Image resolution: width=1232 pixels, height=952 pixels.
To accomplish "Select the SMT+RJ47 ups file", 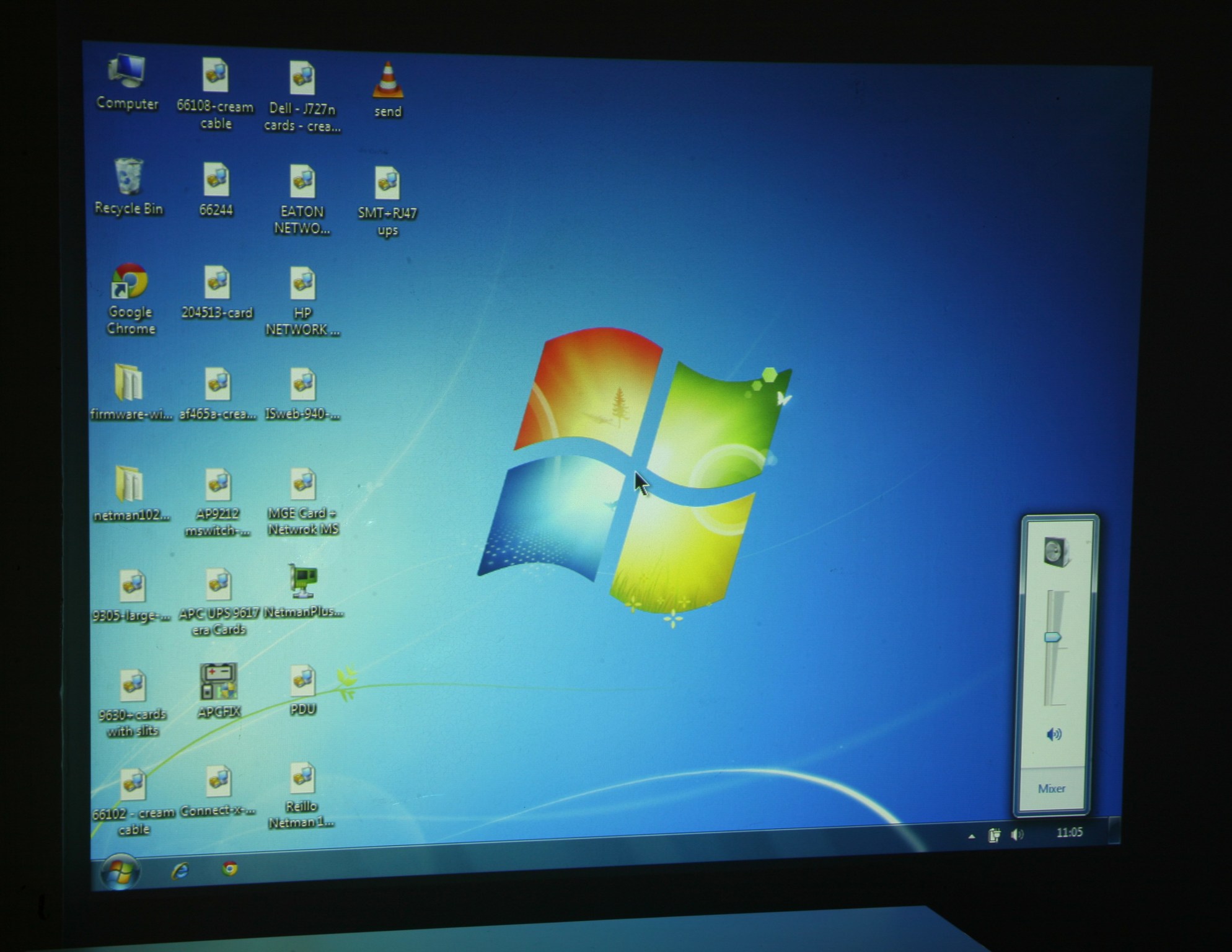I will [x=387, y=202].
